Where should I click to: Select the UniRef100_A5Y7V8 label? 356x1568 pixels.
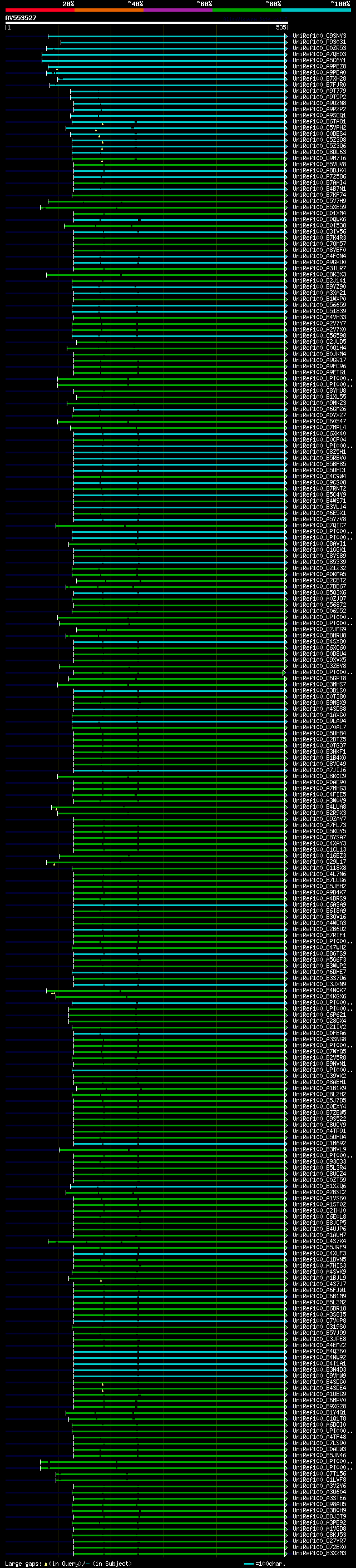coord(319,519)
